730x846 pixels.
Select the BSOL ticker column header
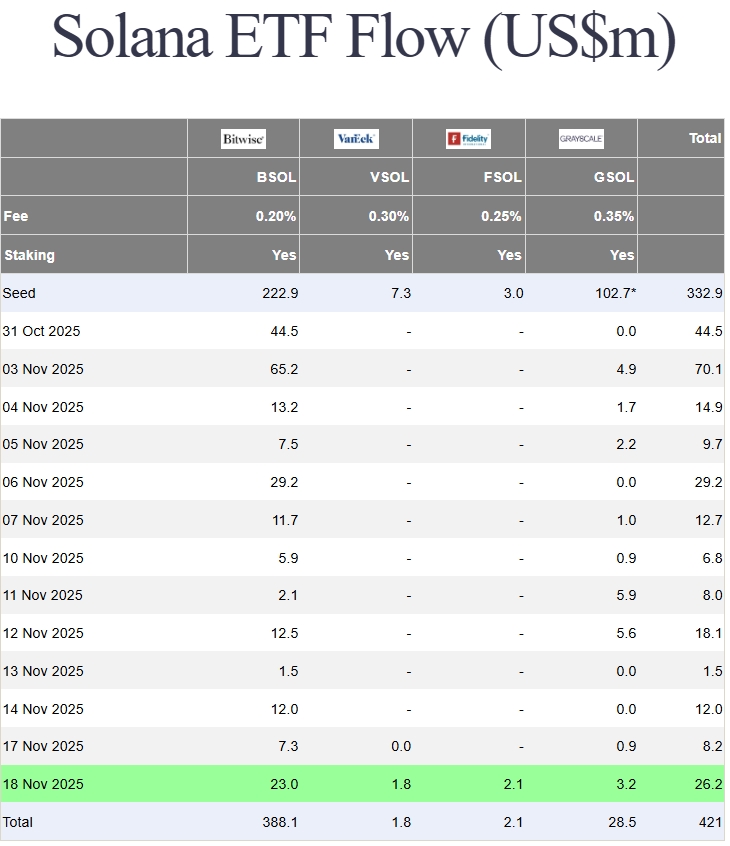point(276,177)
